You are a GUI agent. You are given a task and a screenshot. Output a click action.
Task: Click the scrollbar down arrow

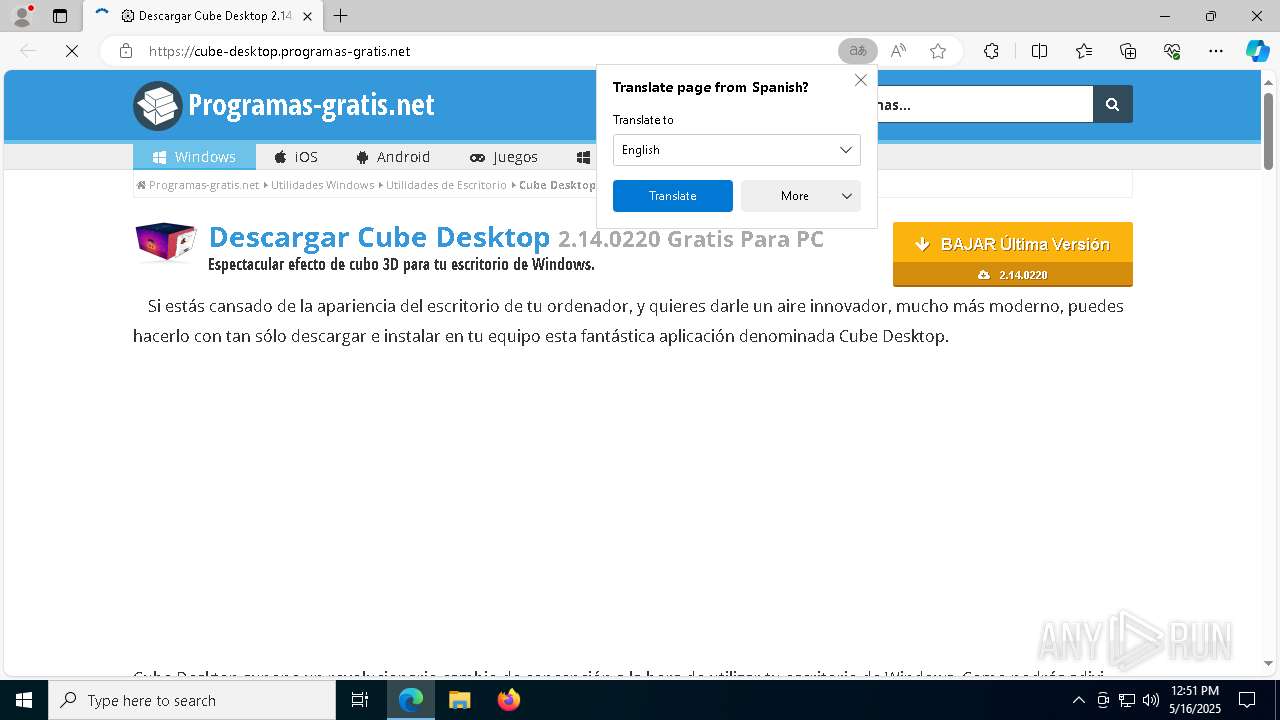click(x=1268, y=663)
